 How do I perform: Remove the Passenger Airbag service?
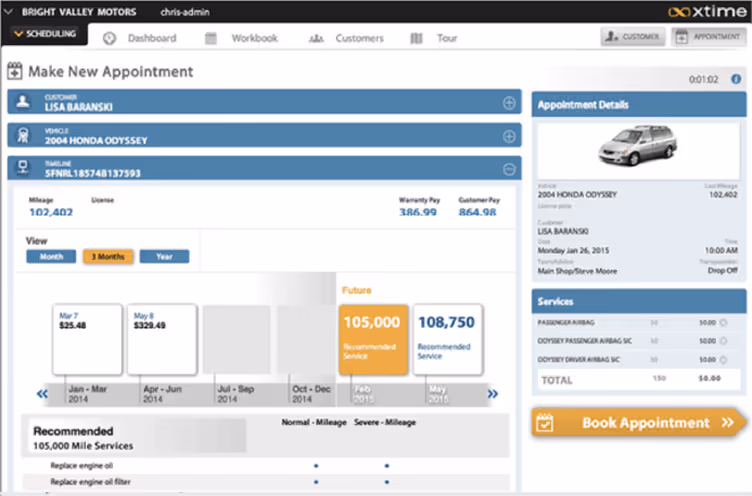(x=723, y=323)
